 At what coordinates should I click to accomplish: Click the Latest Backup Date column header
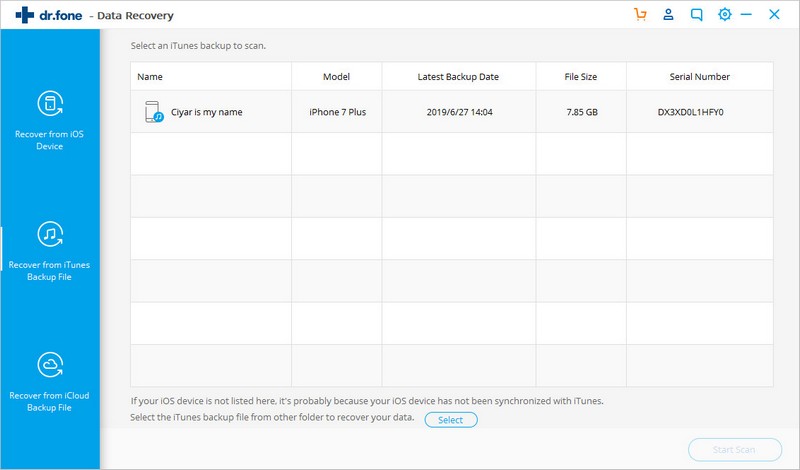click(x=458, y=77)
